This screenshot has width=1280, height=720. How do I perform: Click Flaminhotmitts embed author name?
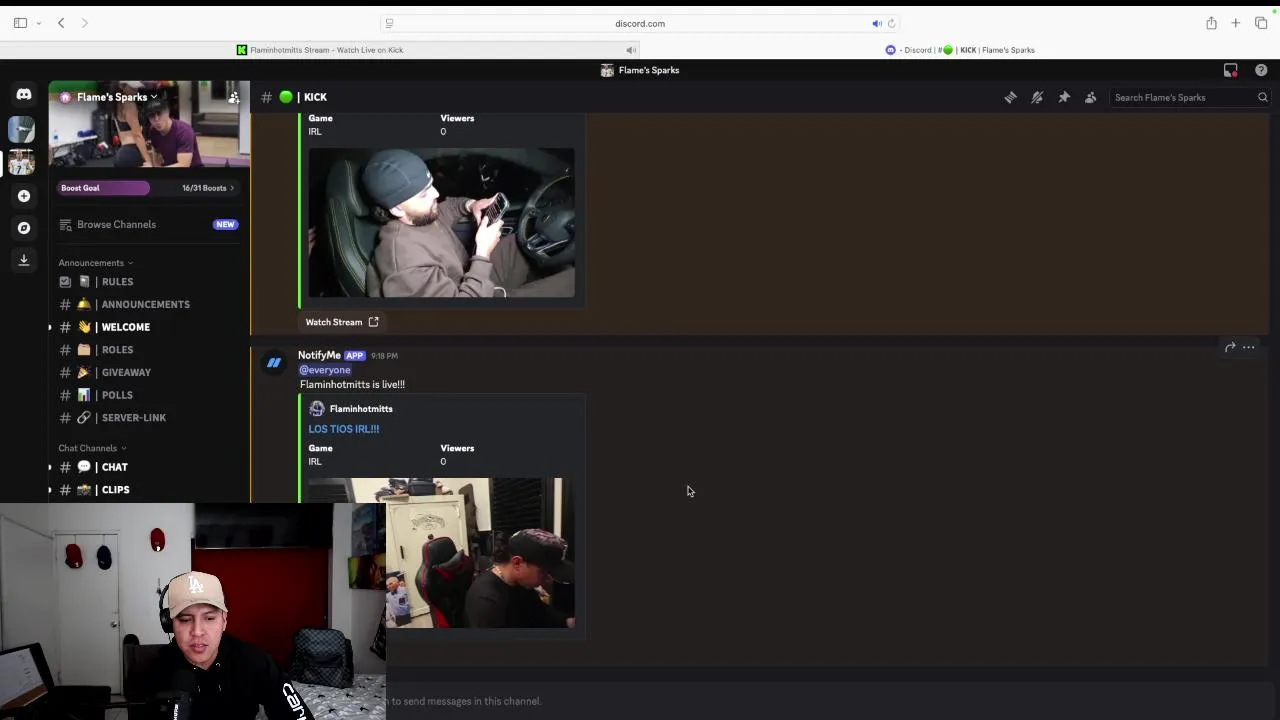361,409
